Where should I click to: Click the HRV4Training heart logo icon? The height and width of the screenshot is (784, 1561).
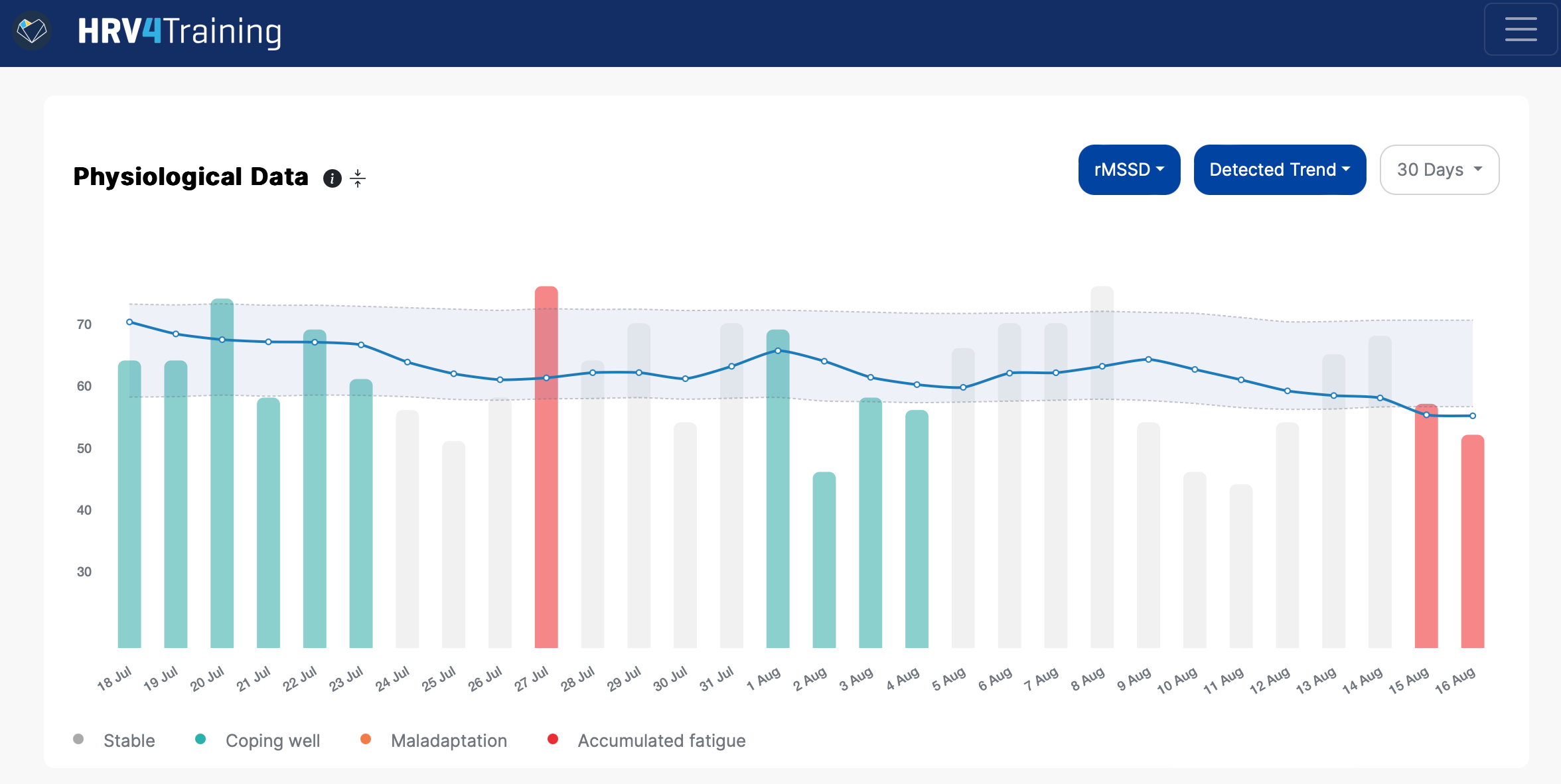(x=32, y=31)
